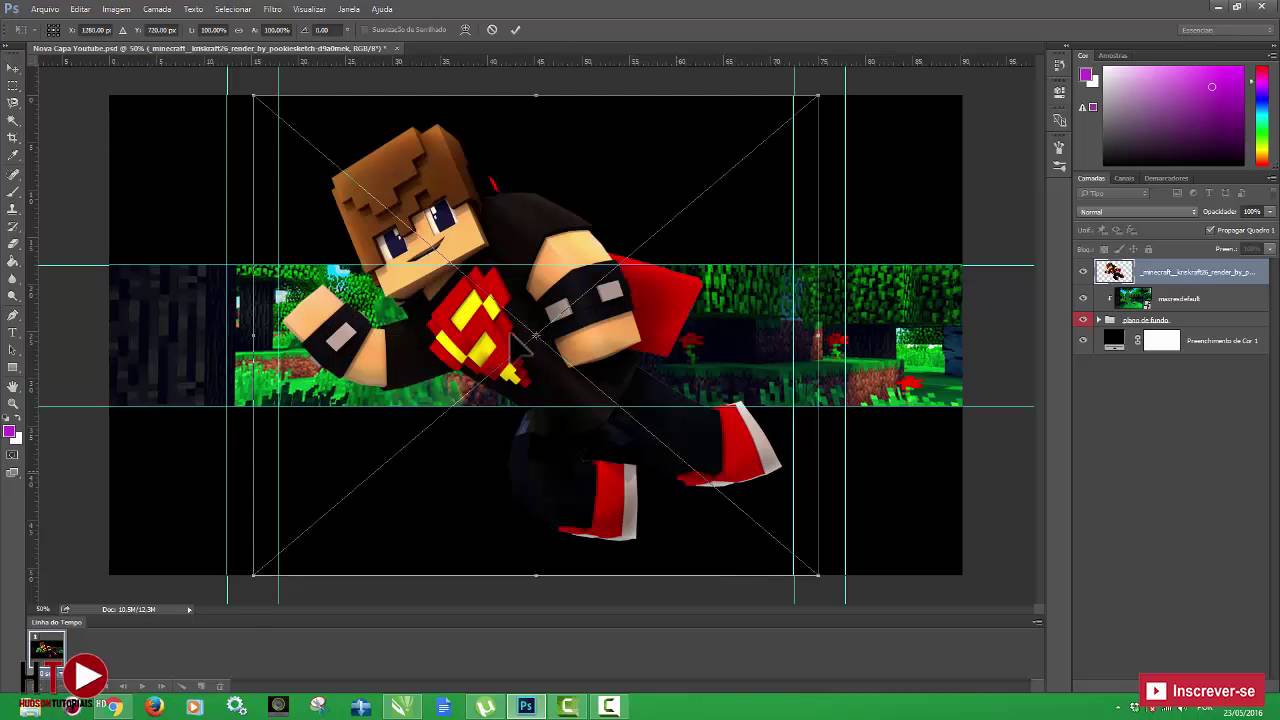
Task: Toggle Suavização de Serrilhado checkbox
Action: [365, 30]
